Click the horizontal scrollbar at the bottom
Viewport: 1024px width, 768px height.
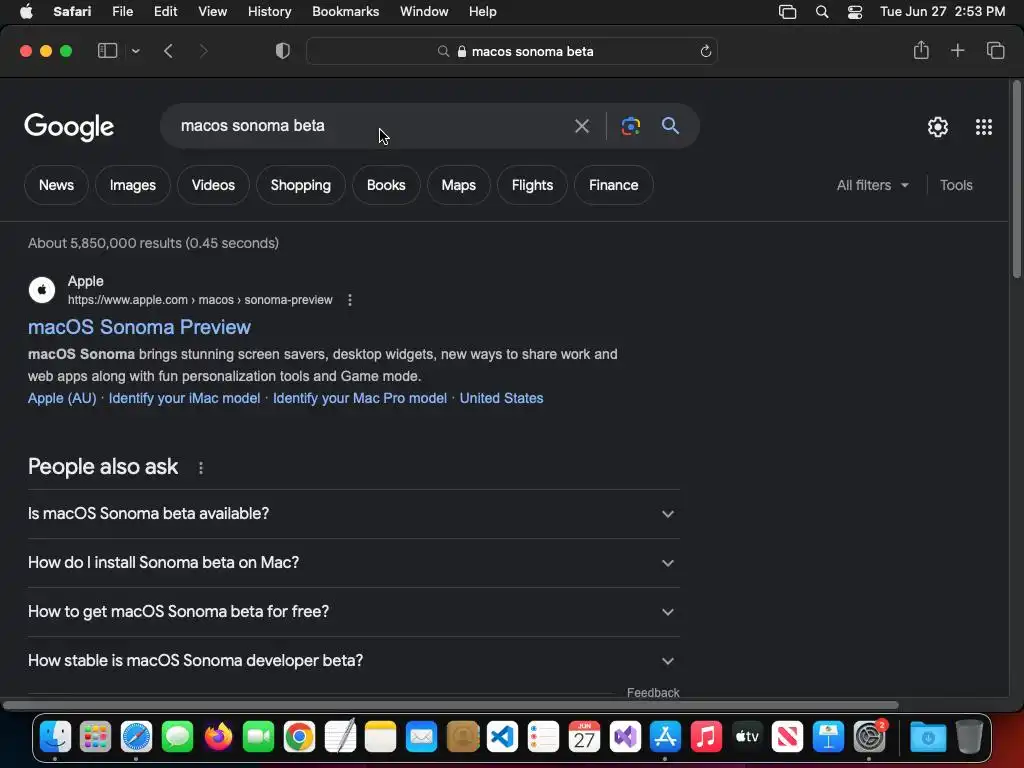click(x=451, y=705)
